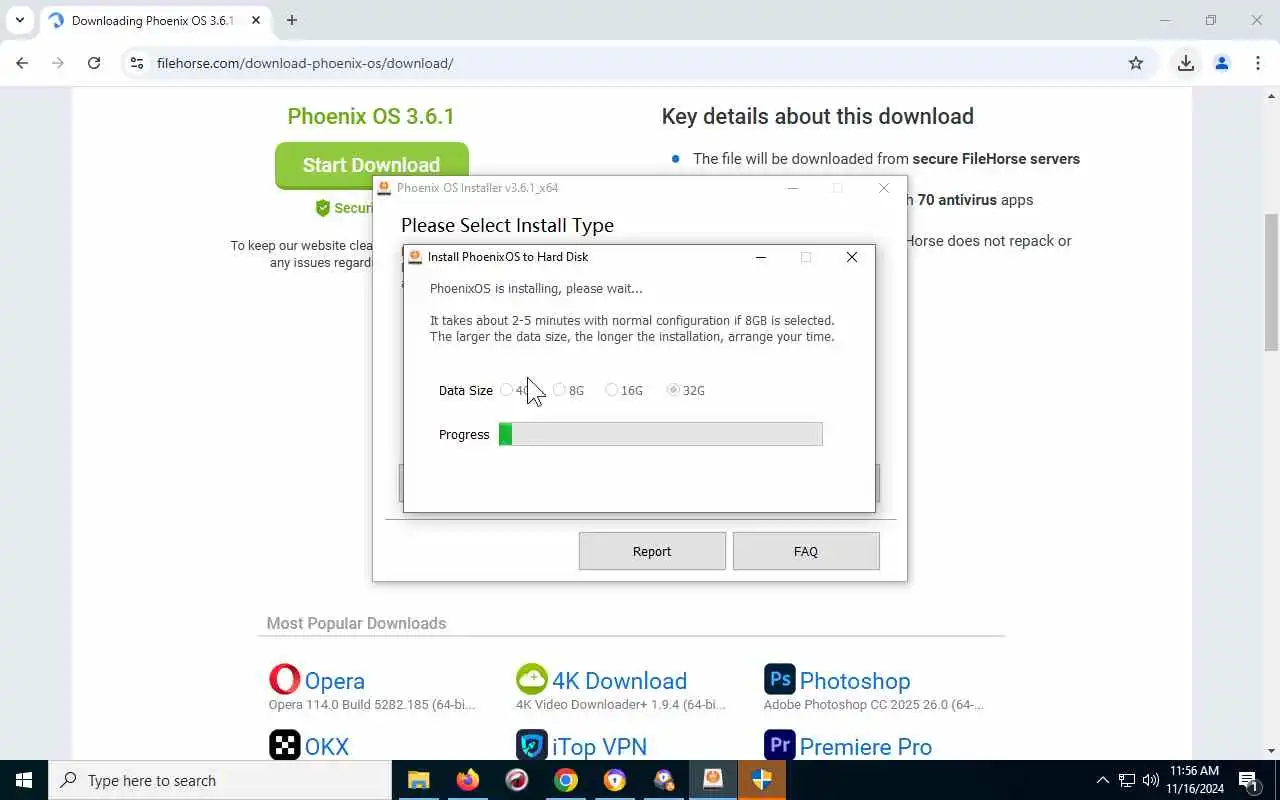Bookmark this page with the star icon
The image size is (1280, 800).
click(x=1136, y=63)
